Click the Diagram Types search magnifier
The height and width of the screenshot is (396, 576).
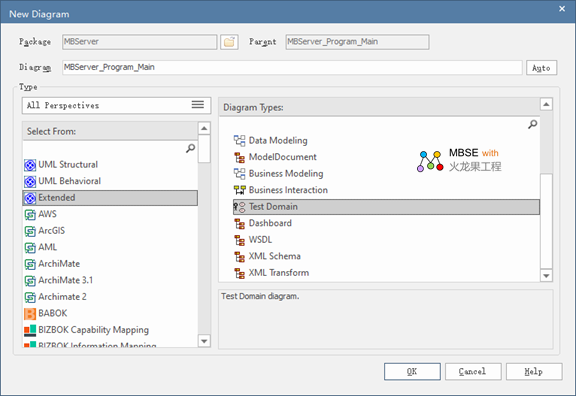[532, 124]
